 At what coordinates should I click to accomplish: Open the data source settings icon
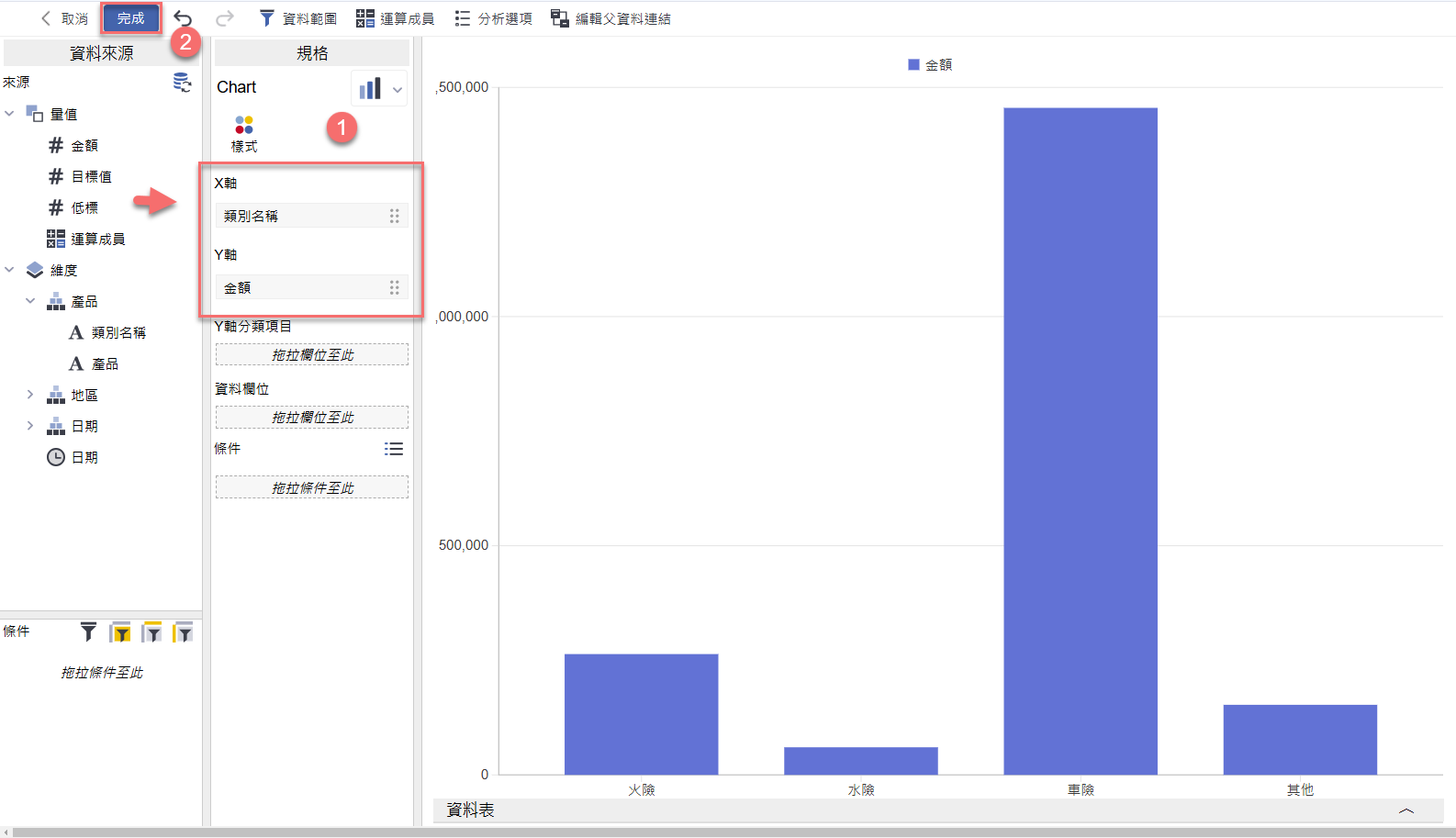point(182,83)
